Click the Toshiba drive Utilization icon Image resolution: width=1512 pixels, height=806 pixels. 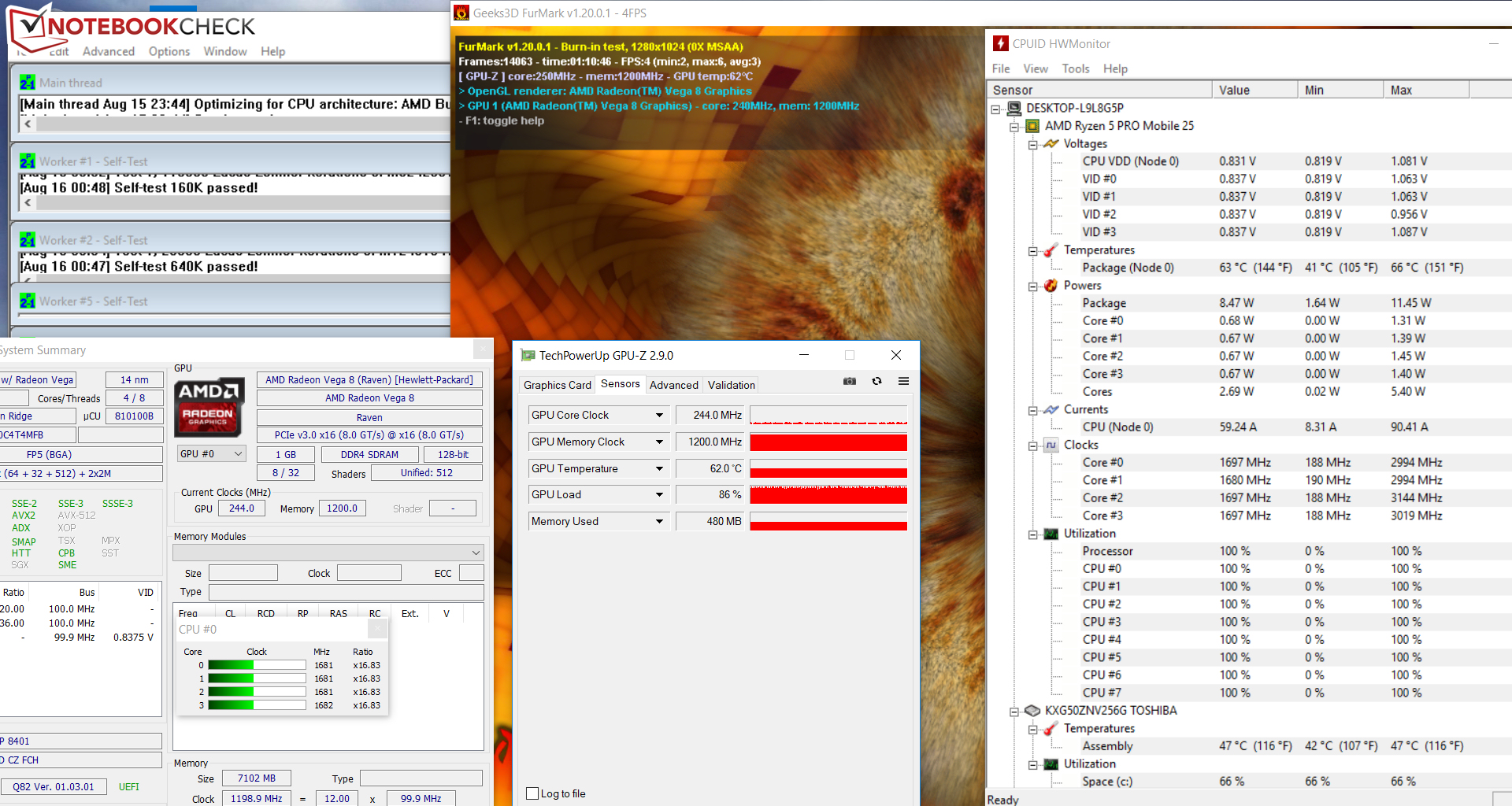(1051, 764)
